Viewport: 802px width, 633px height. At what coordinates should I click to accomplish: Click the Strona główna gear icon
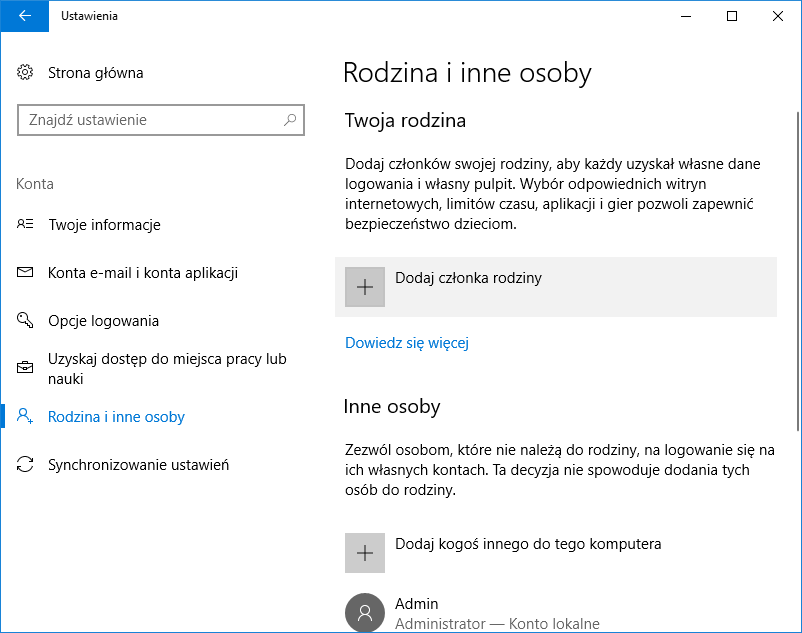[26, 73]
